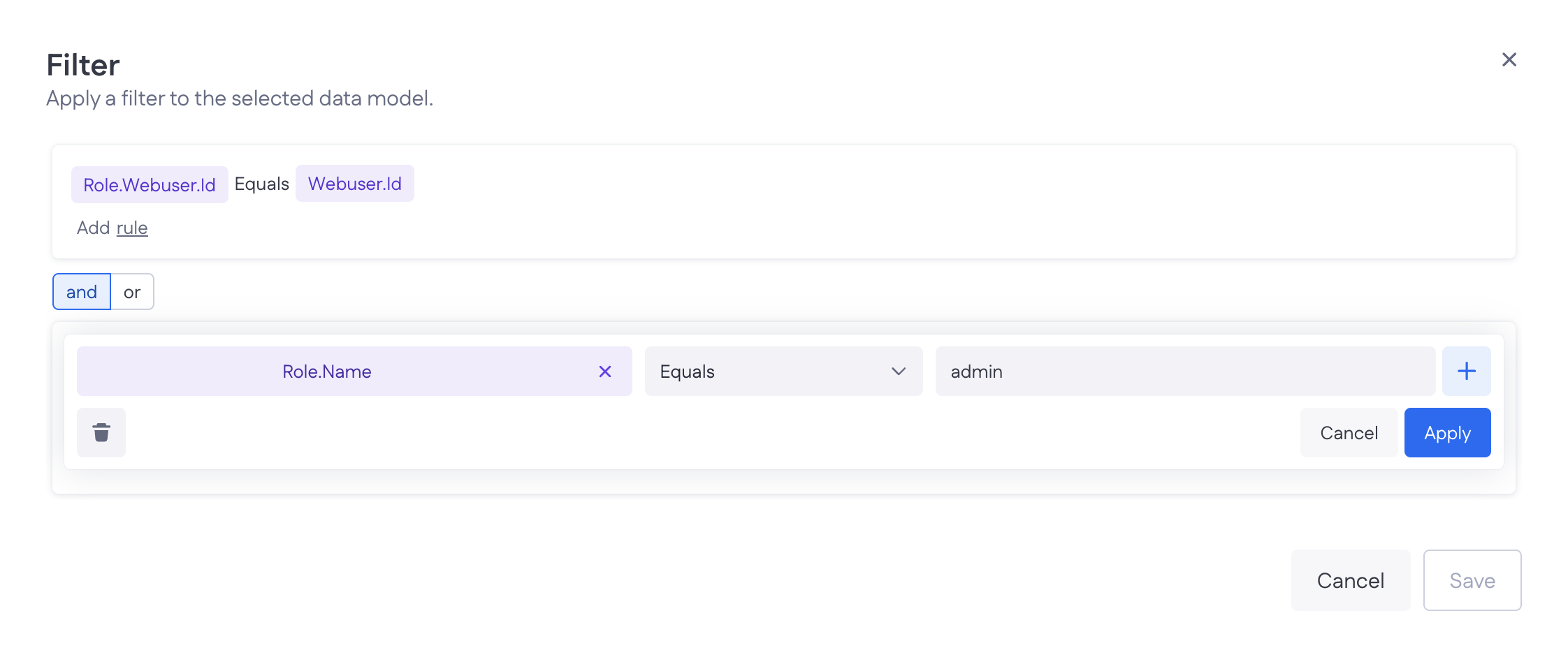Click the "Apply a filter" description text

tap(240, 98)
